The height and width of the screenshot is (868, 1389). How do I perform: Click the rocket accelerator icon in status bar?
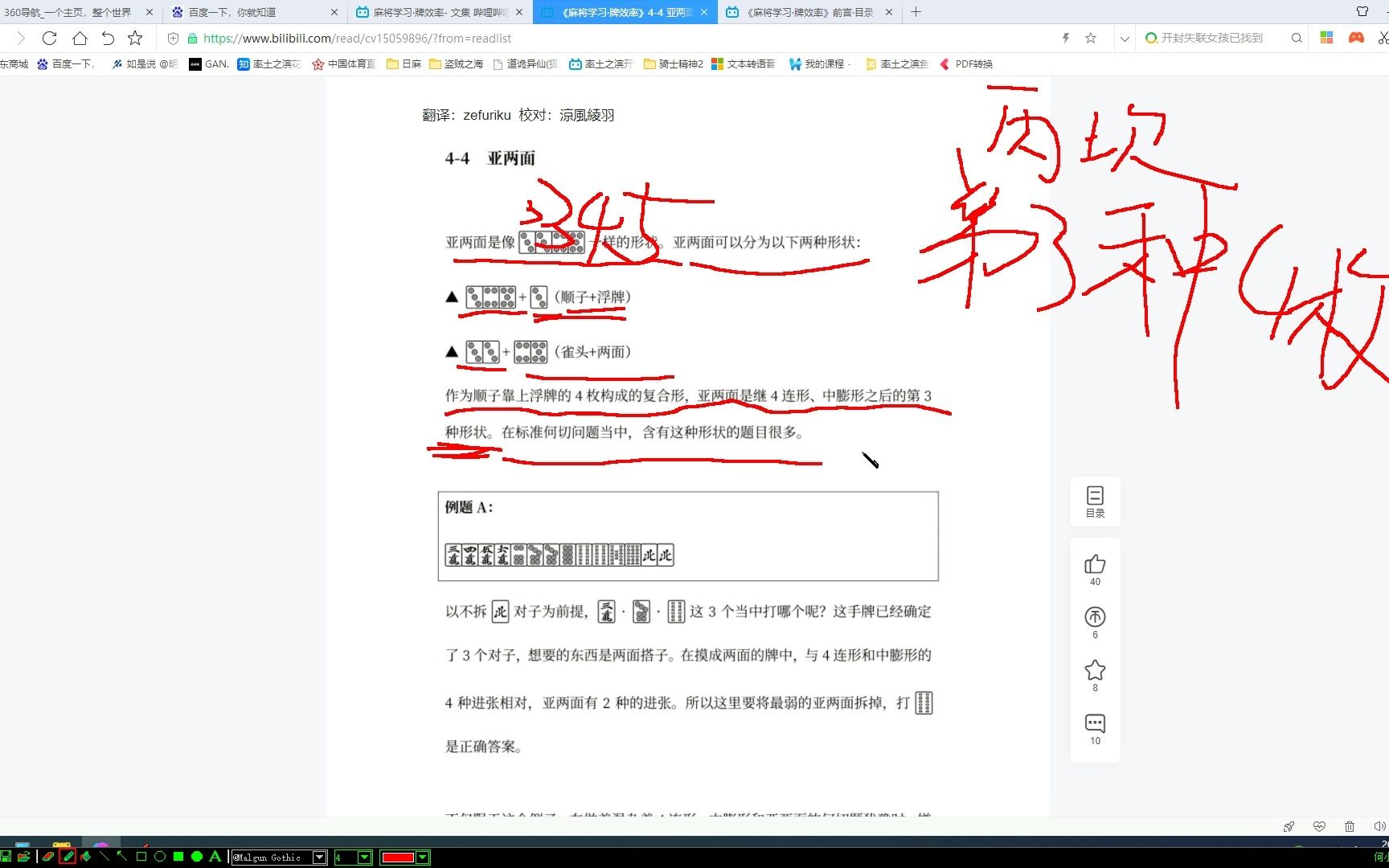point(1289,826)
